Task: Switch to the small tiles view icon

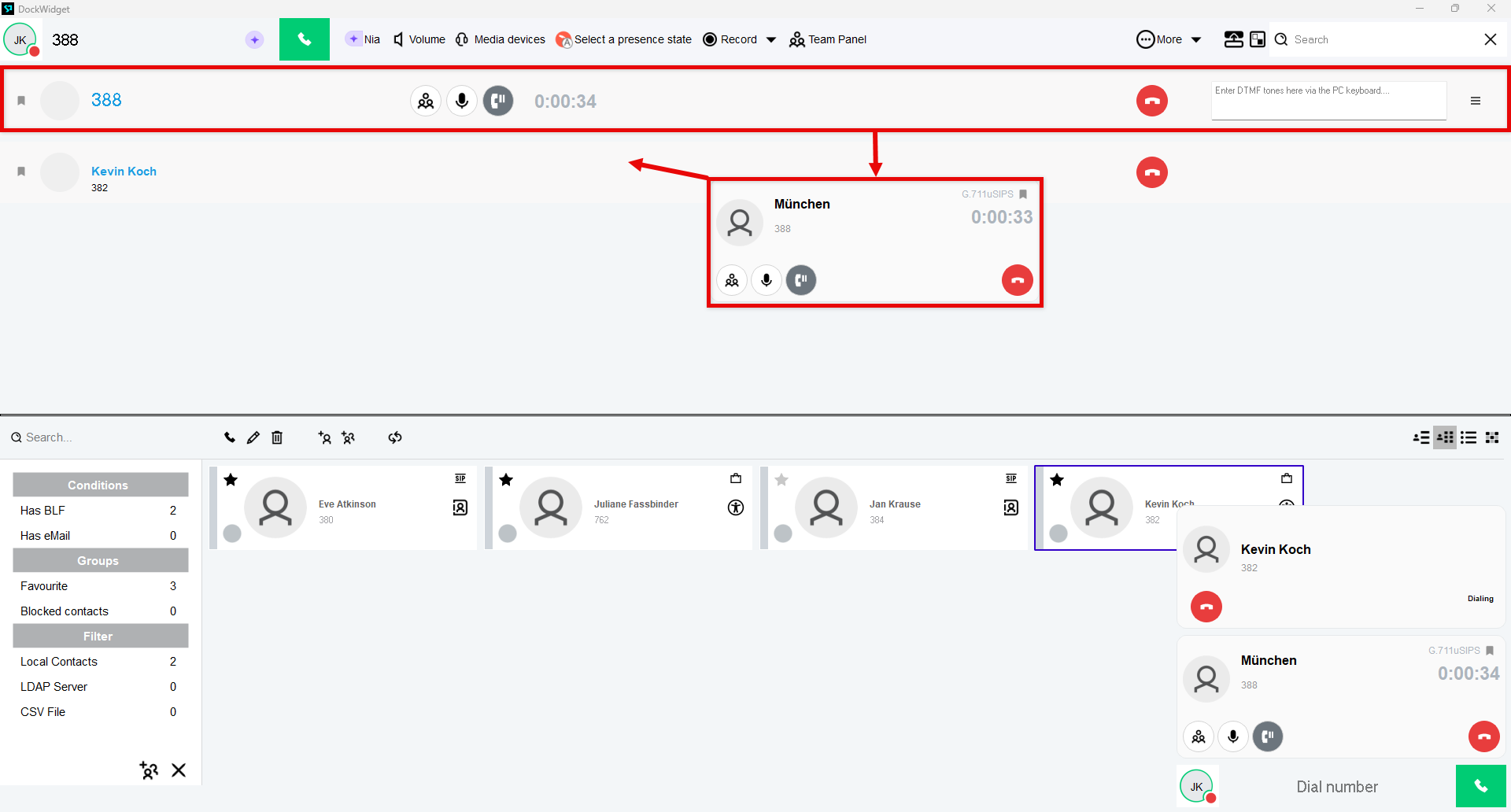Action: [x=1492, y=437]
